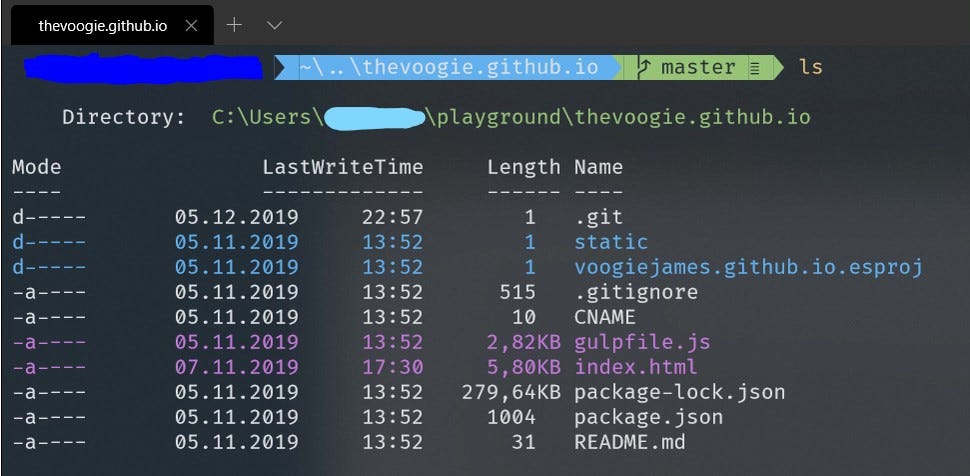The height and width of the screenshot is (476, 970).
Task: Open the new tab profile dropdown
Action: click(x=274, y=25)
